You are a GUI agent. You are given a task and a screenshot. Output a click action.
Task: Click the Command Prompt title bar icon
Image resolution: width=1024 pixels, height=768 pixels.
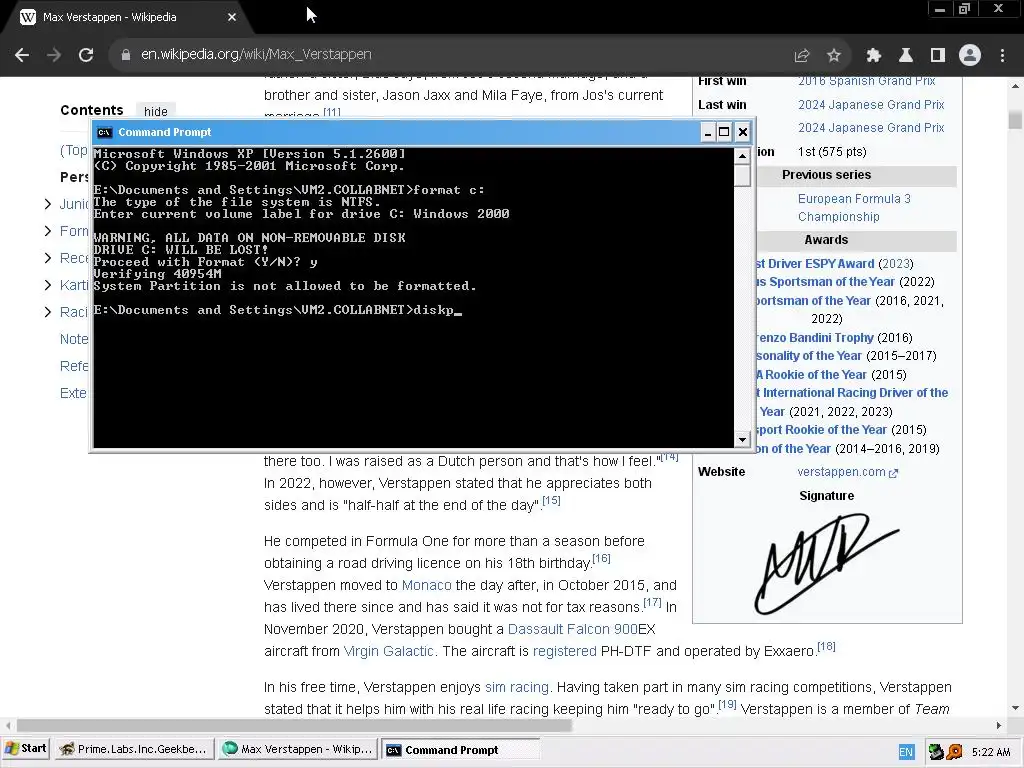point(104,133)
